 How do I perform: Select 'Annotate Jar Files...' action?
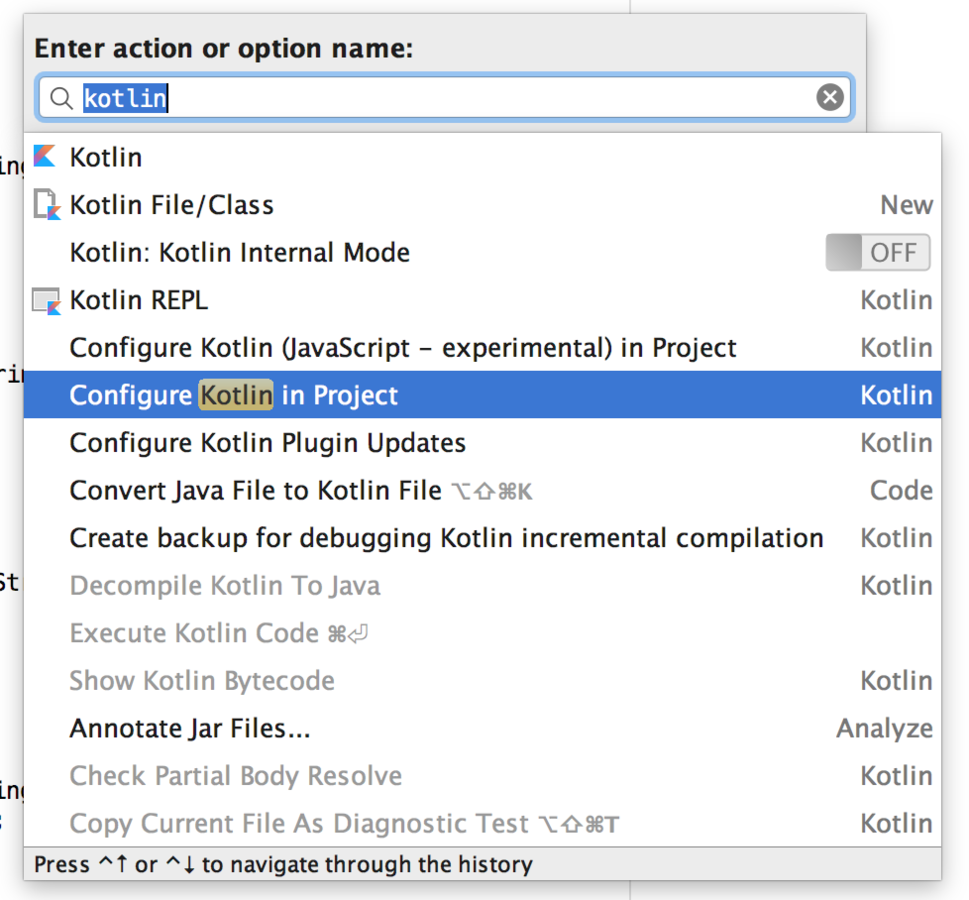[482, 728]
